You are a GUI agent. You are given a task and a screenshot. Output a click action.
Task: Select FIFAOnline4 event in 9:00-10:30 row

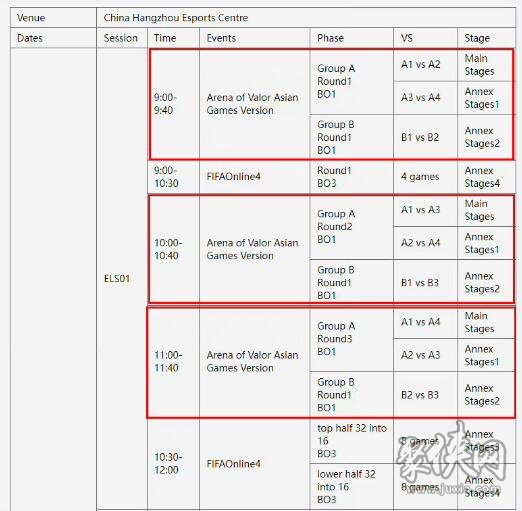point(255,177)
